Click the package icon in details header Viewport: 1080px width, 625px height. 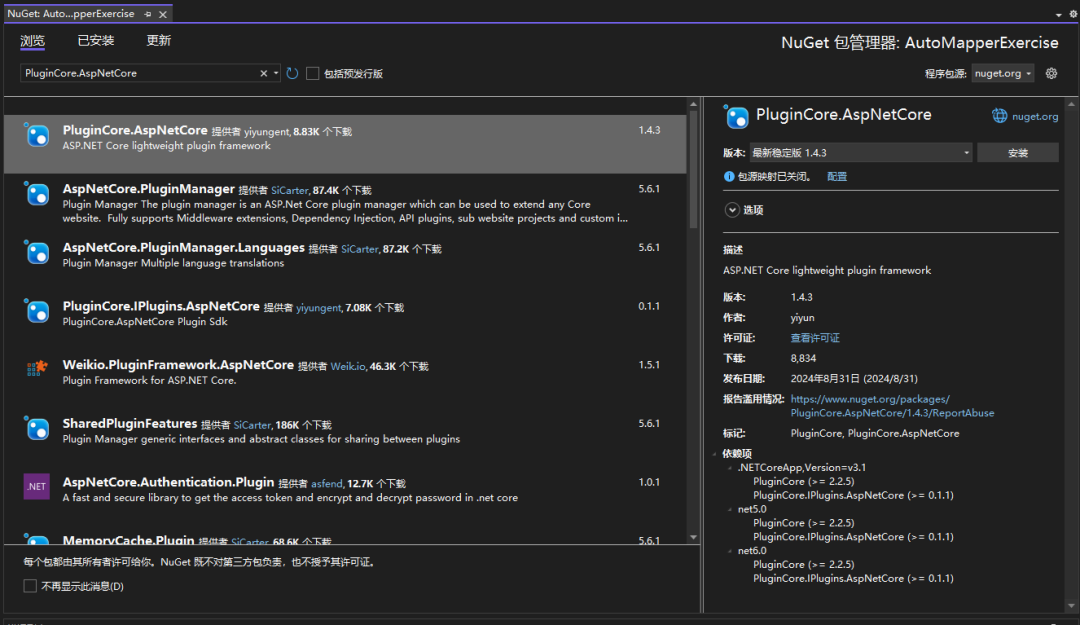[736, 116]
